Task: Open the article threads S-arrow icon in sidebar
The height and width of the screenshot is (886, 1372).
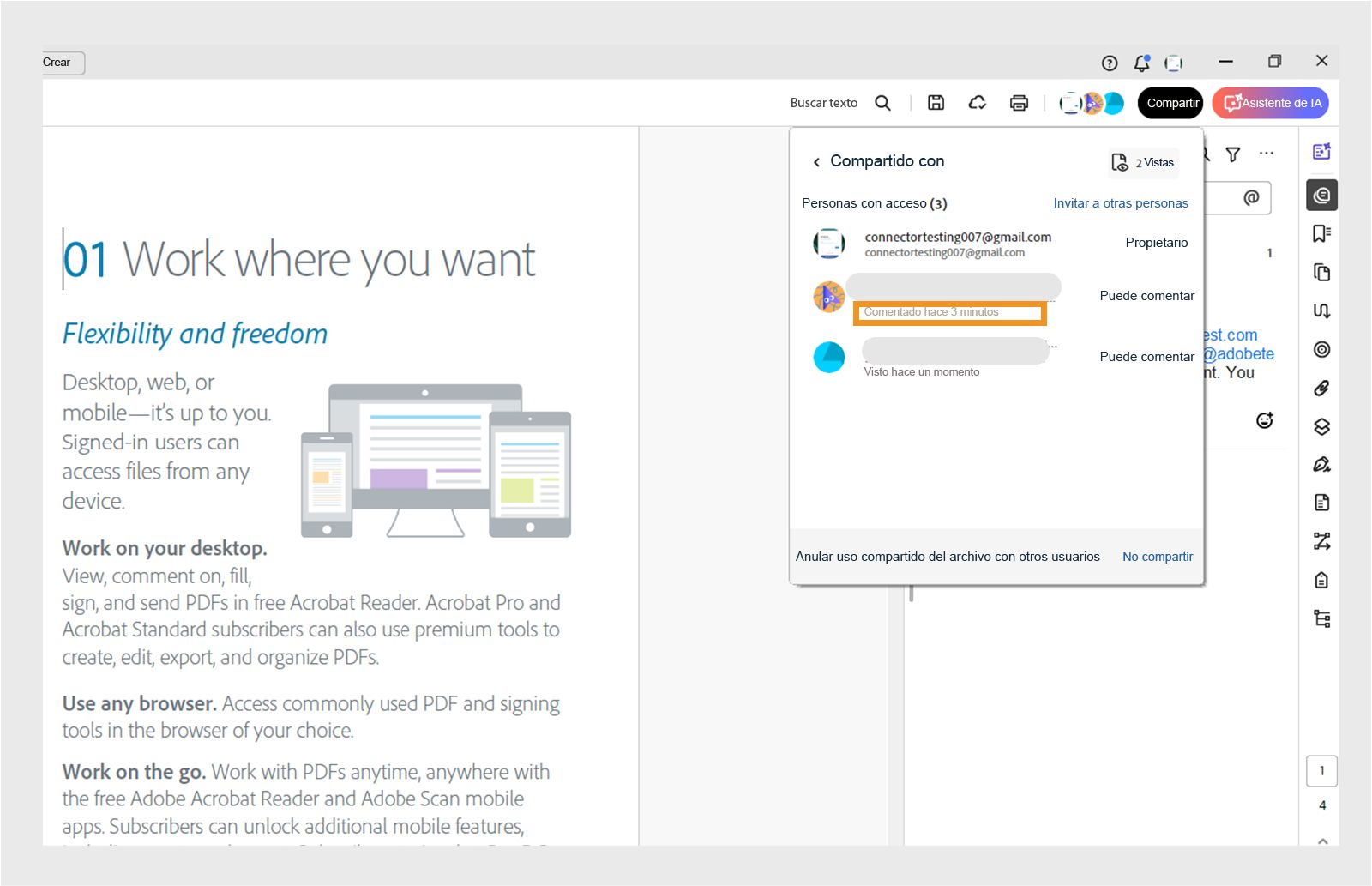Action: (1321, 310)
